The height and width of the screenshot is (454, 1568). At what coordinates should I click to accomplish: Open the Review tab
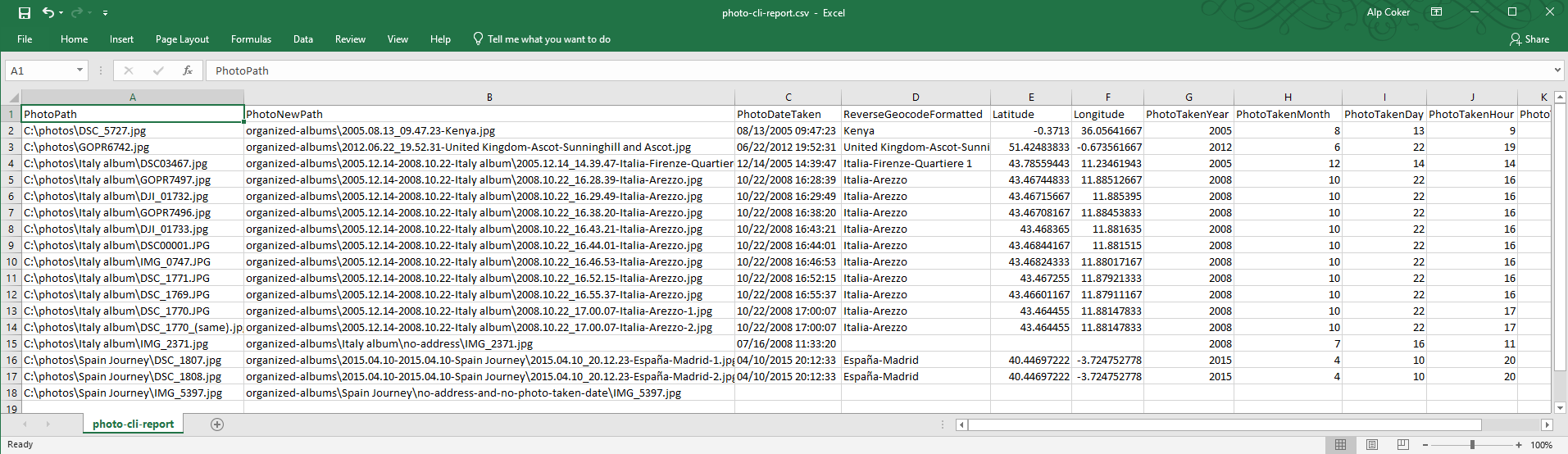[350, 39]
